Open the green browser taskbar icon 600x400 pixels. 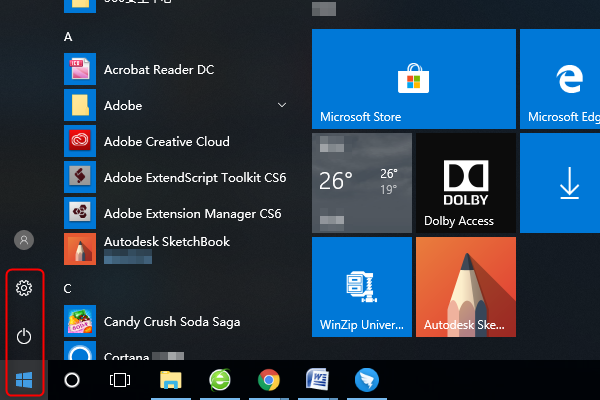tap(220, 380)
